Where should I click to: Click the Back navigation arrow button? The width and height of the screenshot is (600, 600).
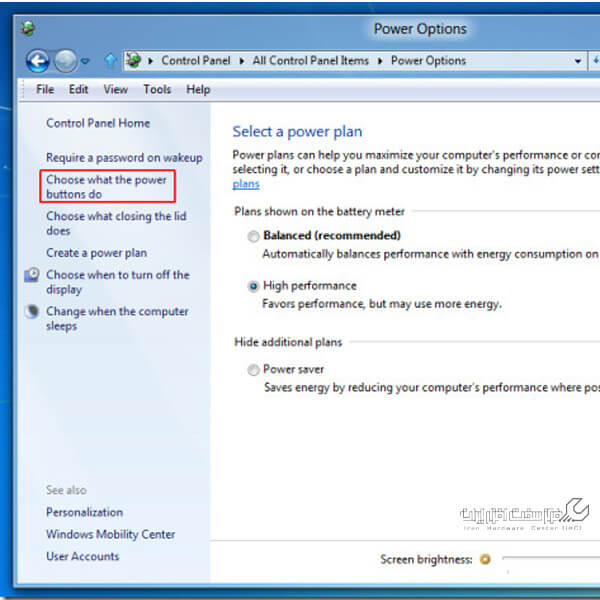[x=38, y=61]
